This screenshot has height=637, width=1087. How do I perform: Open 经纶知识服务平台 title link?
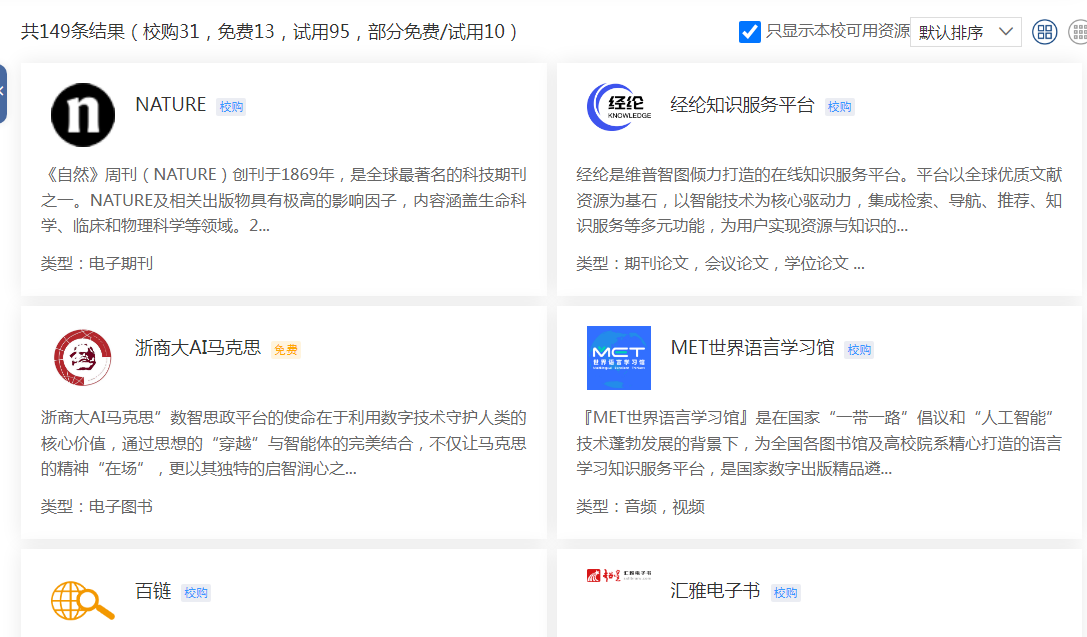pos(742,105)
